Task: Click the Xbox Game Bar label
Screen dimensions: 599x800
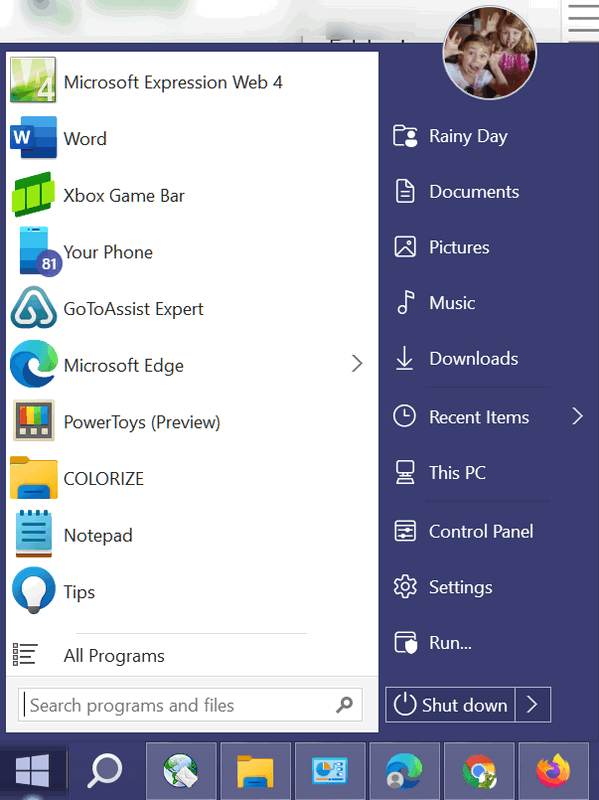Action: [x=124, y=195]
